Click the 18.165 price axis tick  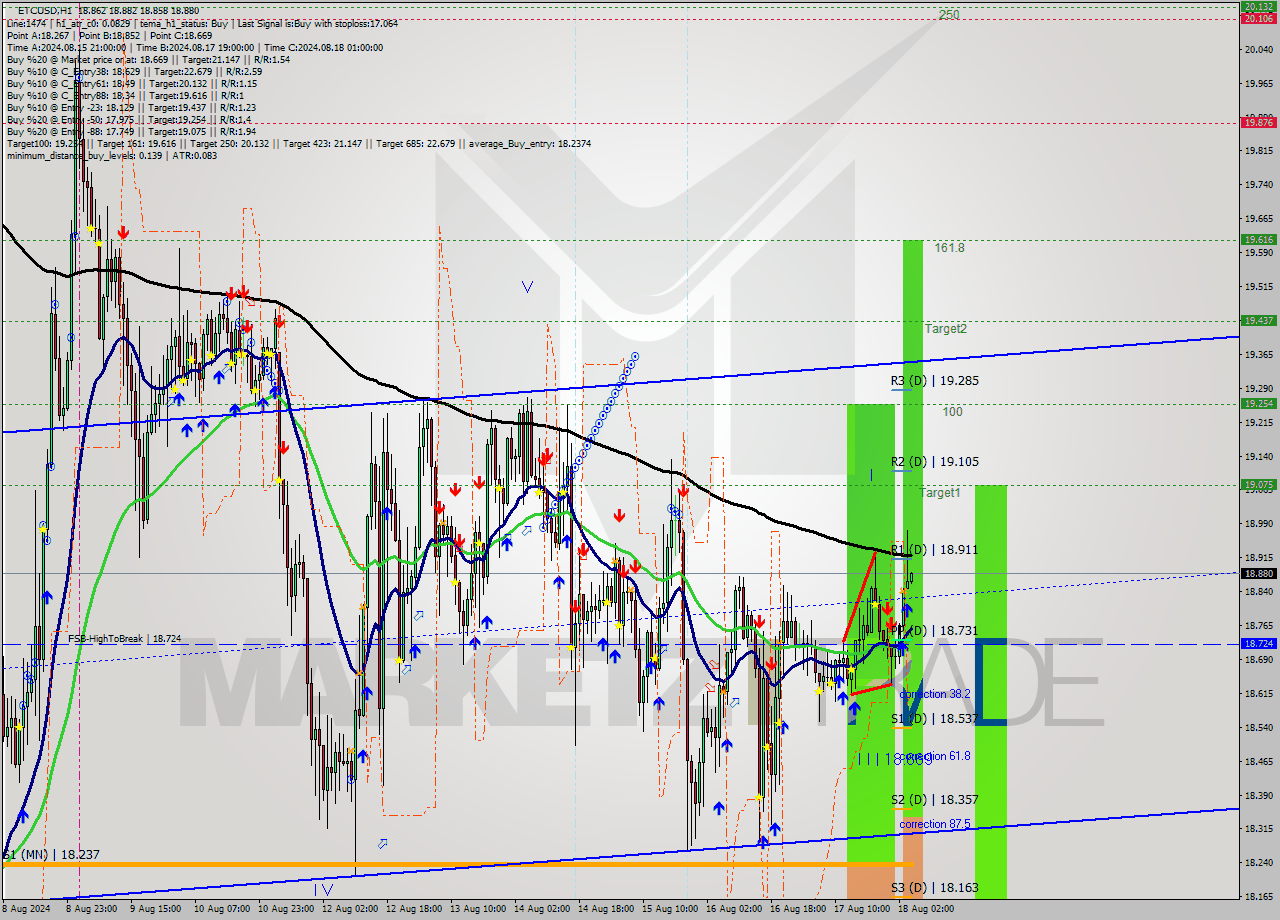[x=1259, y=897]
